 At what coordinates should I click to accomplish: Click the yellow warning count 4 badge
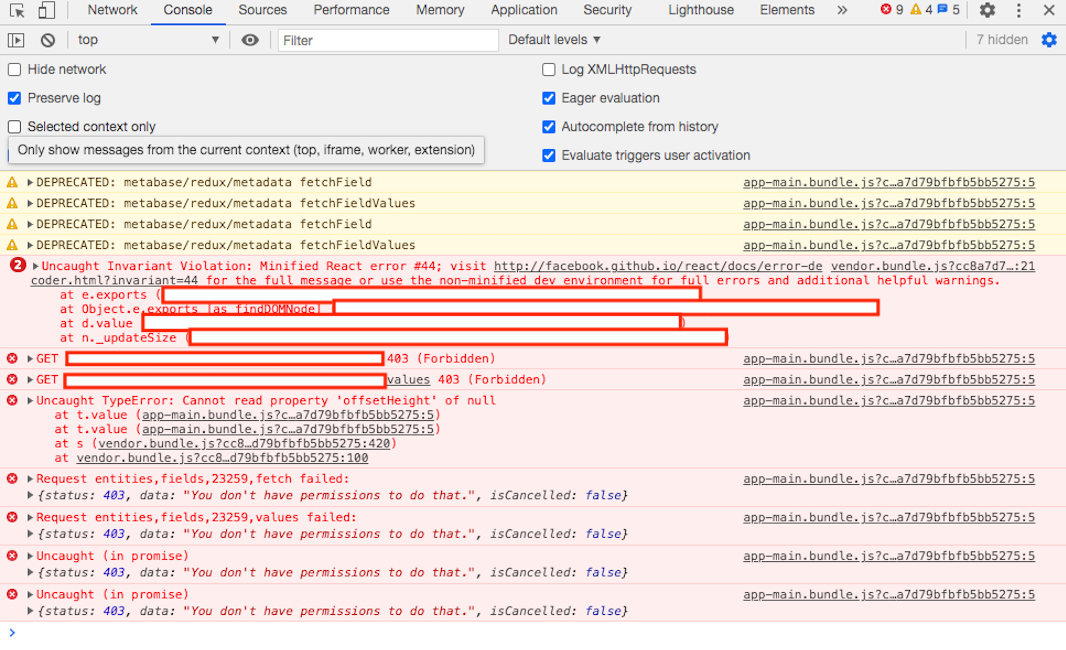pos(921,10)
